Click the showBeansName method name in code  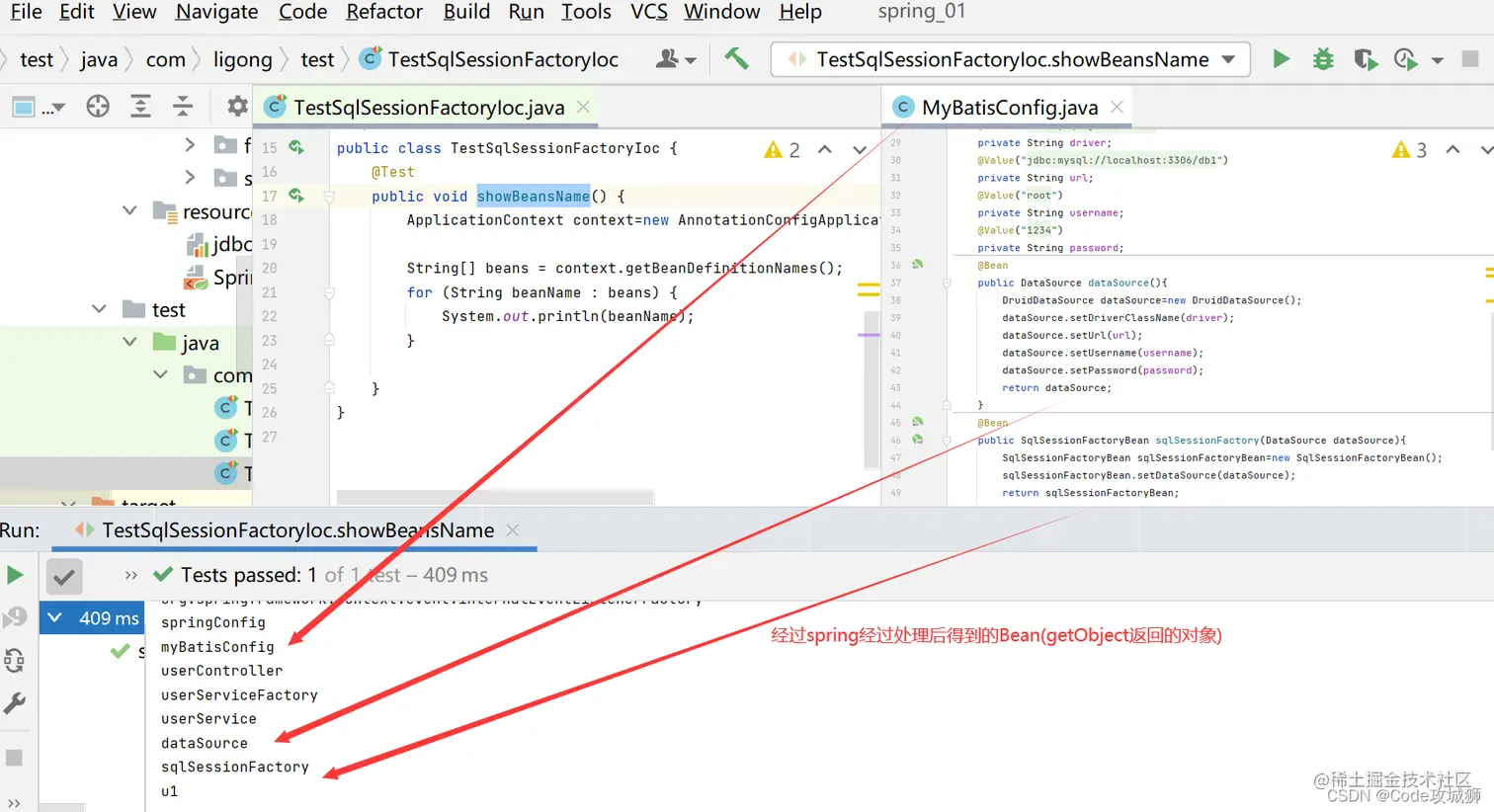tap(534, 197)
